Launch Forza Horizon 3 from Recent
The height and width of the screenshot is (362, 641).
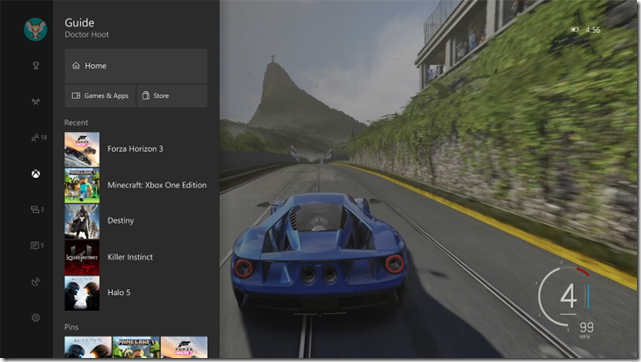[136, 149]
